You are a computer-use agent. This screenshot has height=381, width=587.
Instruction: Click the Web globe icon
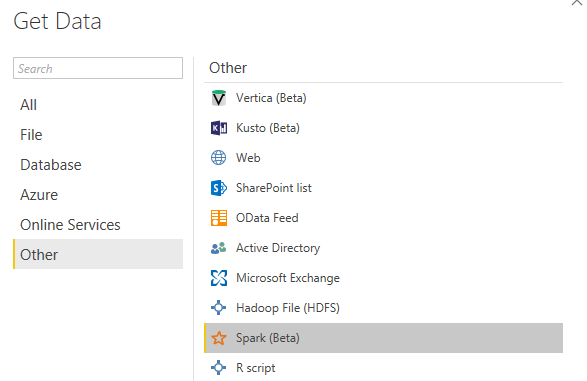(x=219, y=158)
